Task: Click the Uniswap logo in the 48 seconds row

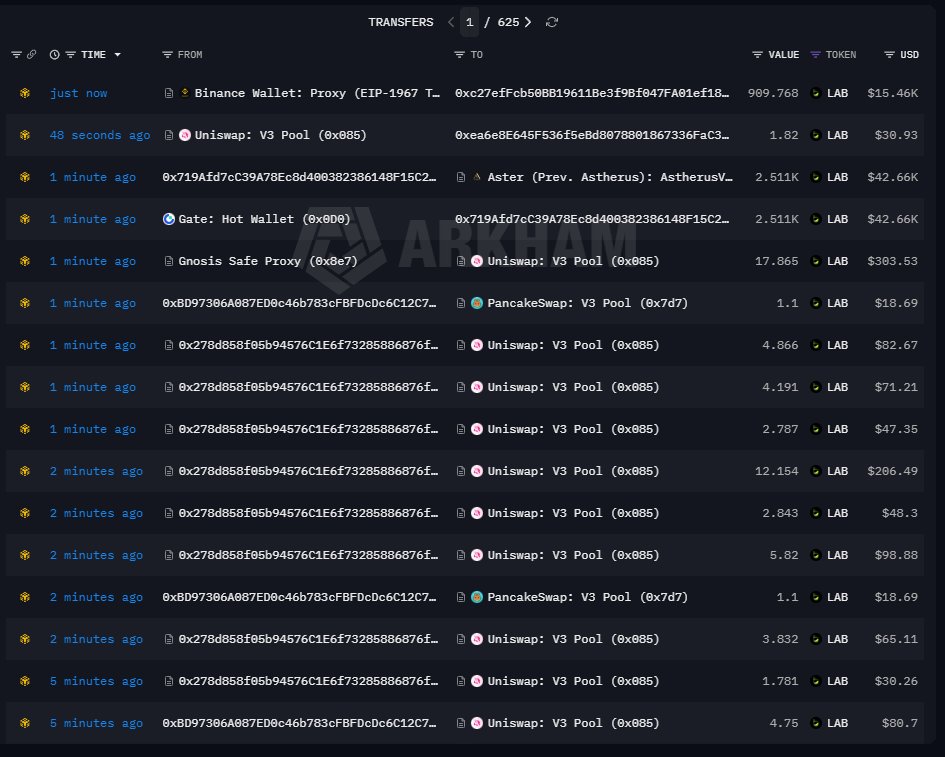Action: pyautogui.click(x=185, y=135)
